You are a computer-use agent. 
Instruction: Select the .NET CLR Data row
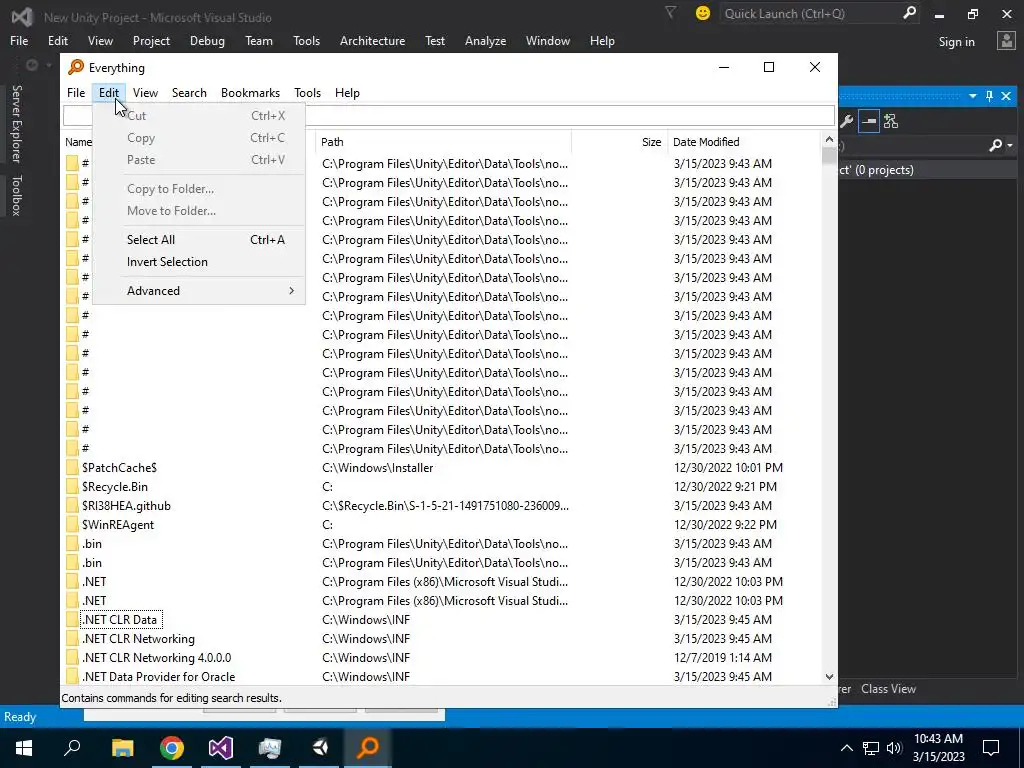click(443, 620)
